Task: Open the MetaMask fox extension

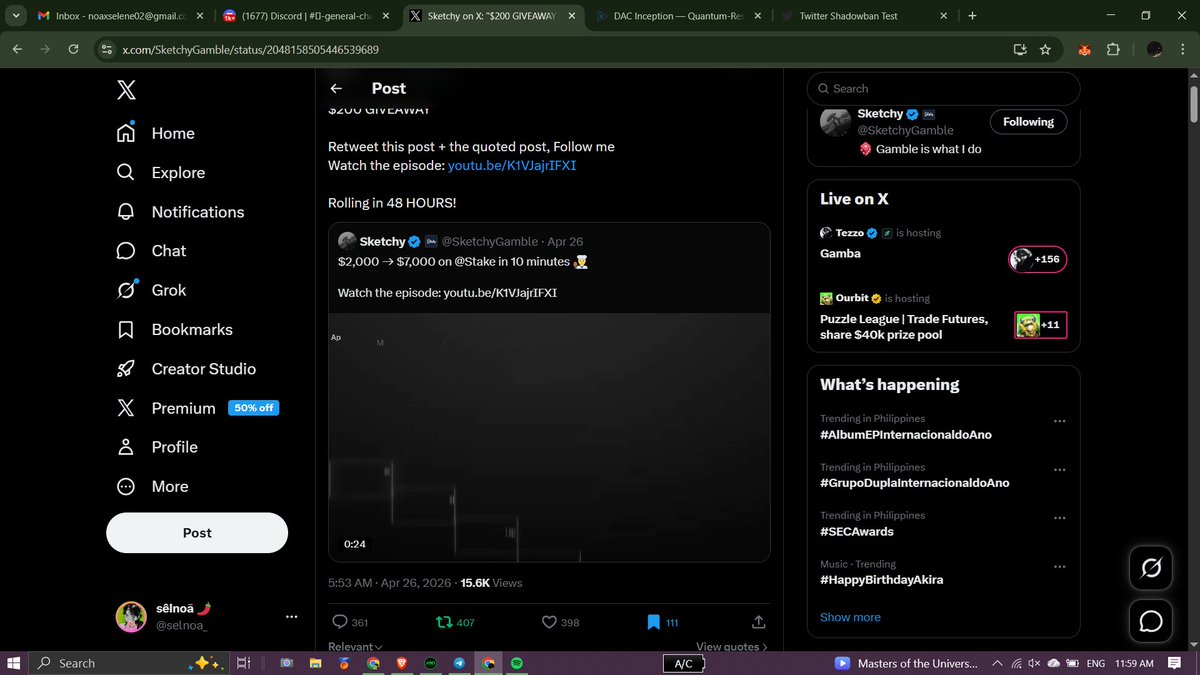Action: (x=1083, y=49)
